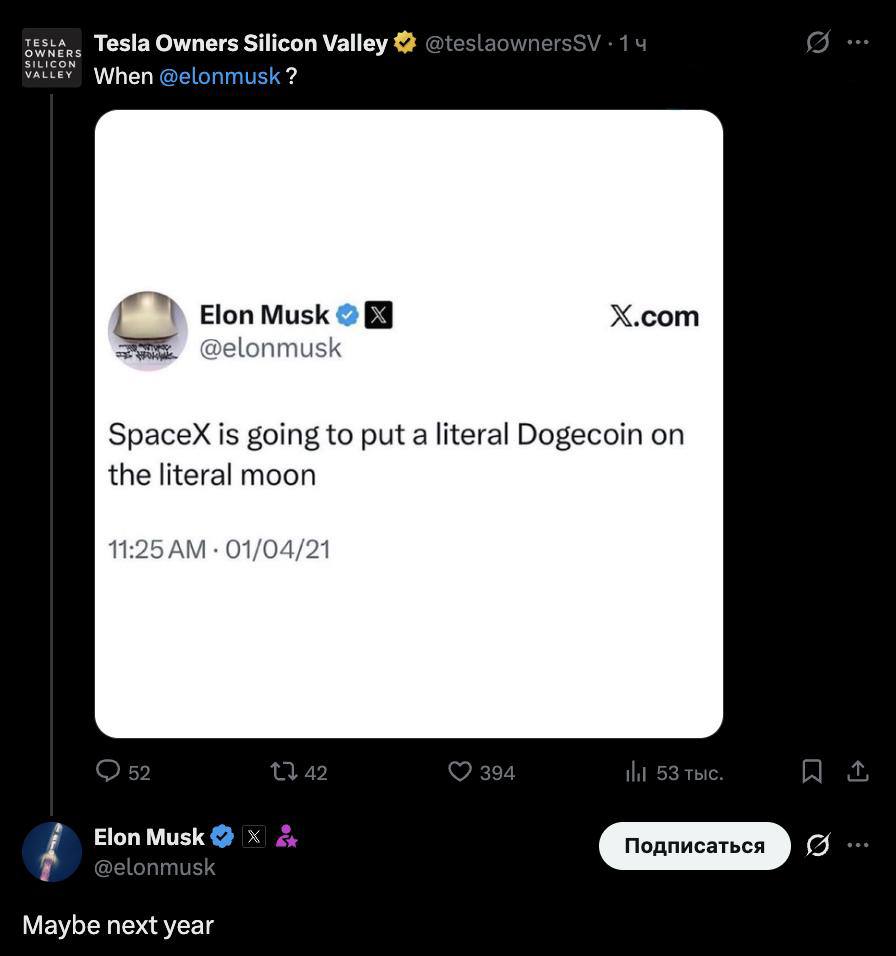Click the reply icon under Tesla Owners post

coord(108,772)
